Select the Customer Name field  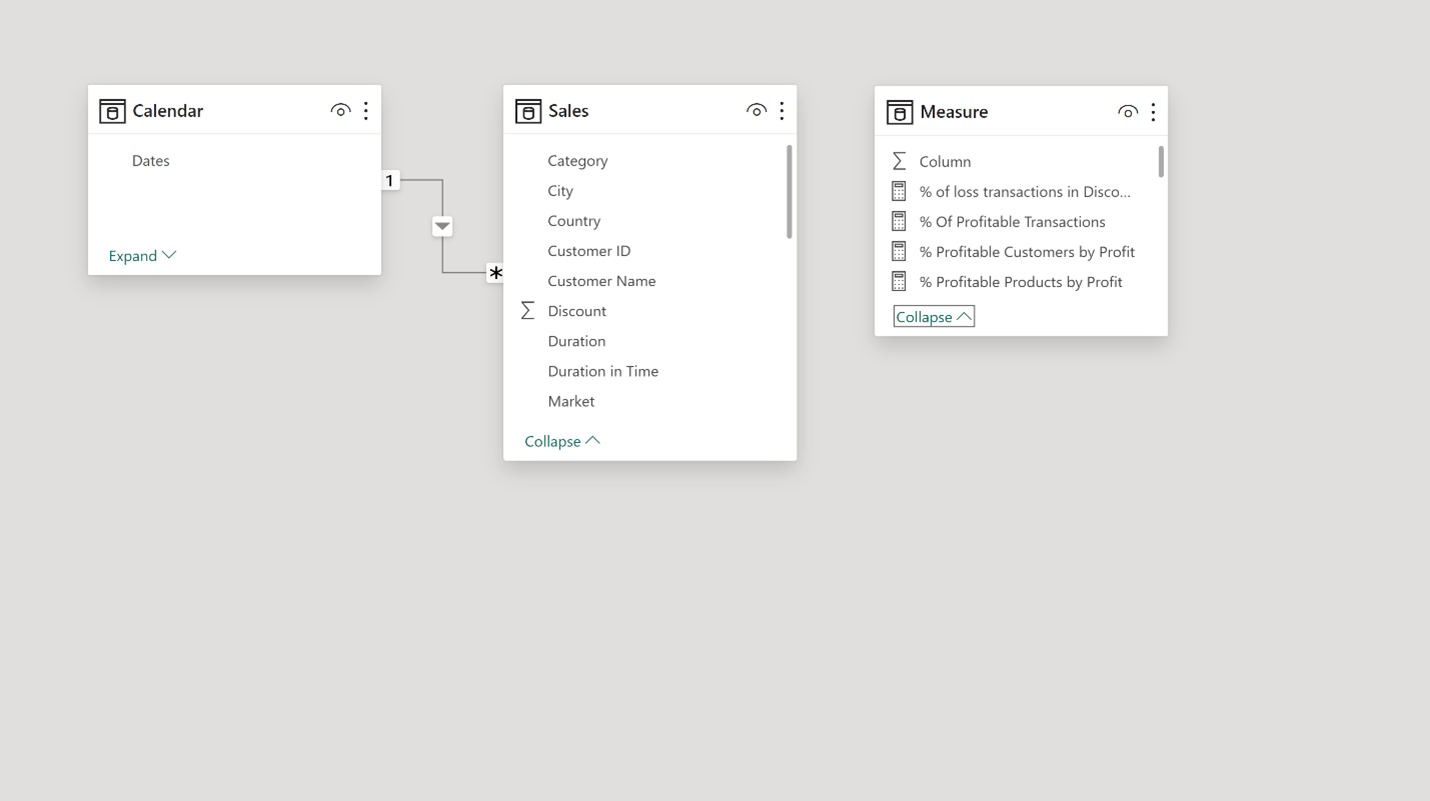[x=601, y=281]
